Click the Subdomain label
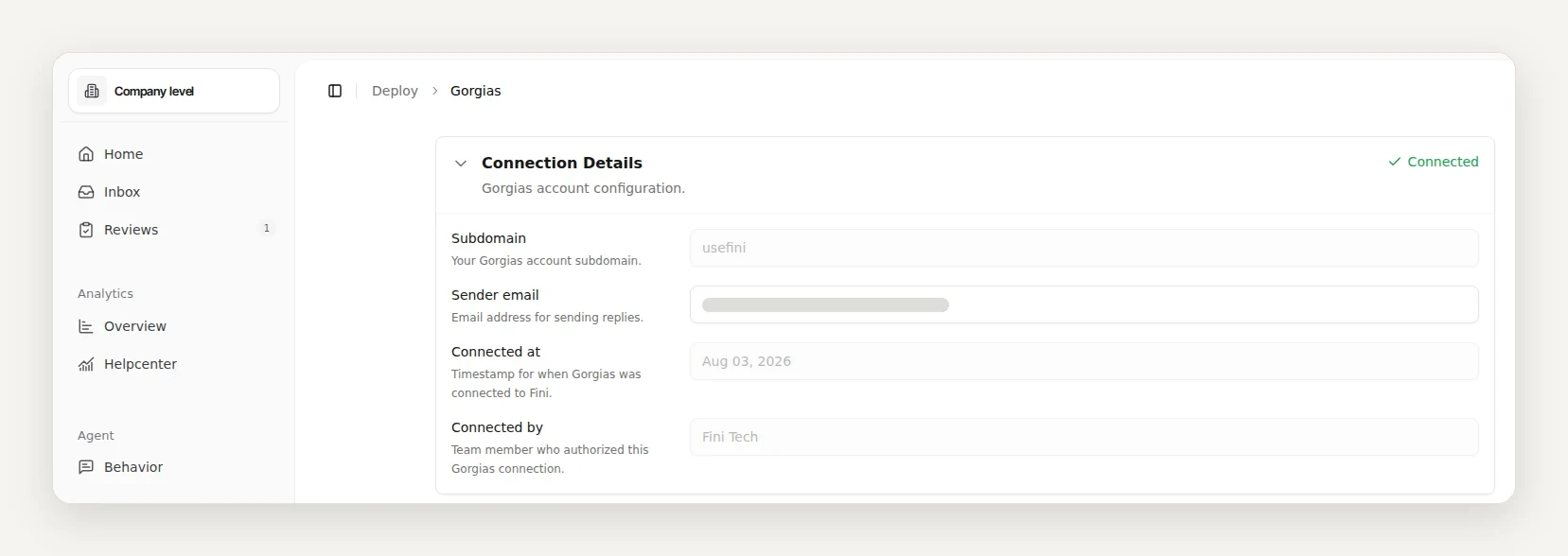Screen dimensions: 1568x556 (x=488, y=238)
